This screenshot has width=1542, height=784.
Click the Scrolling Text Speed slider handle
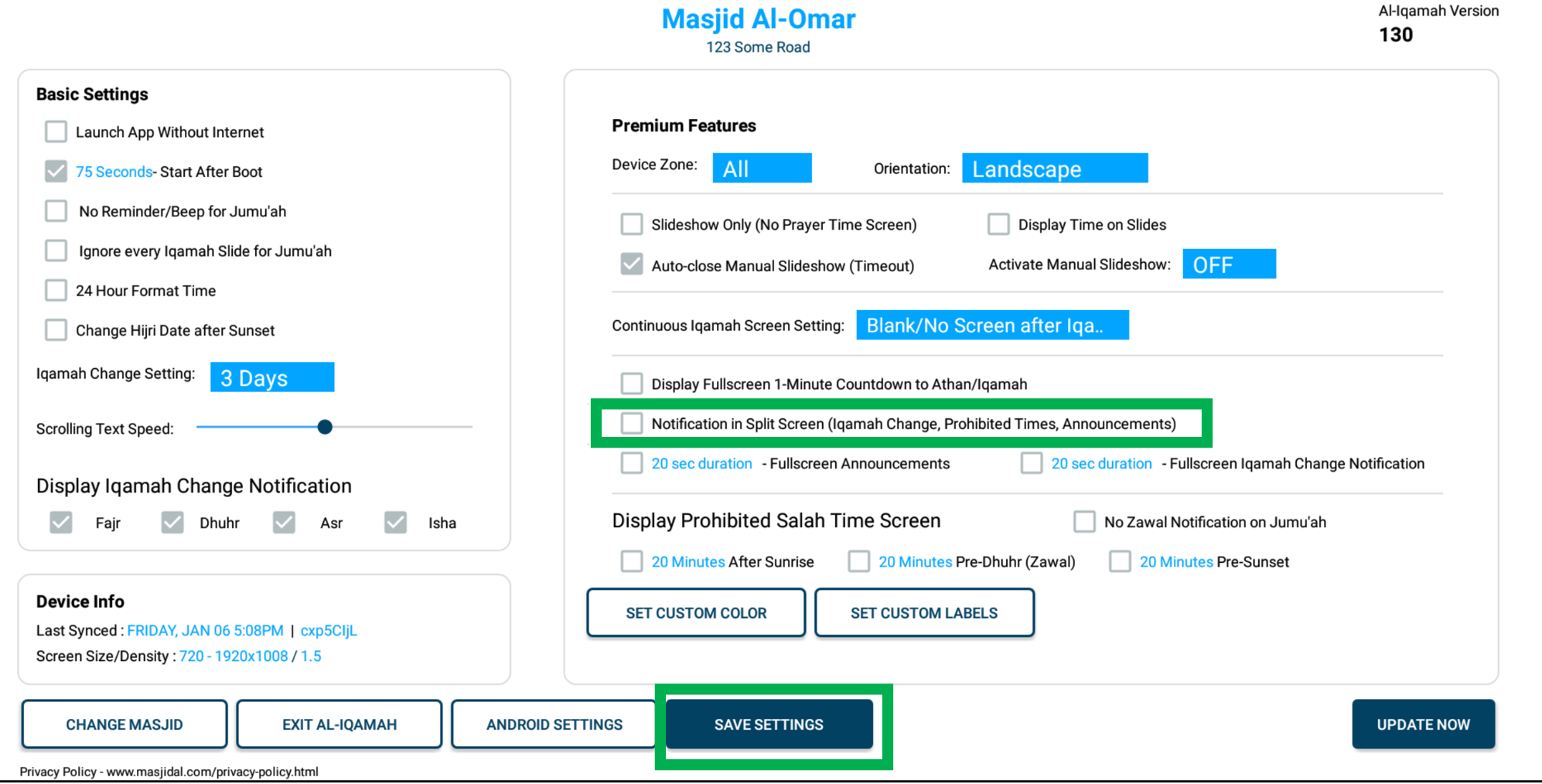325,427
